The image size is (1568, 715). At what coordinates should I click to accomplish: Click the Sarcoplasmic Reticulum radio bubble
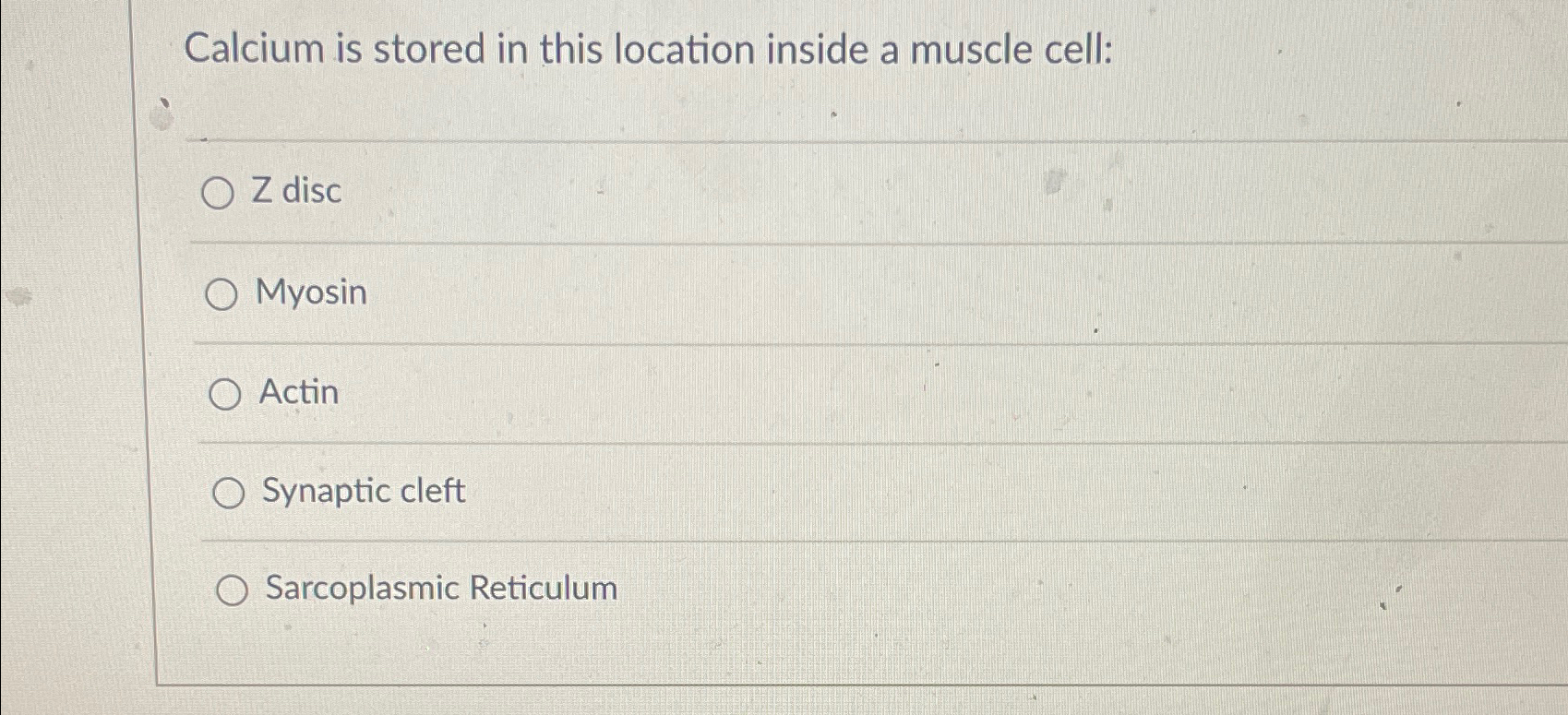coord(230,590)
